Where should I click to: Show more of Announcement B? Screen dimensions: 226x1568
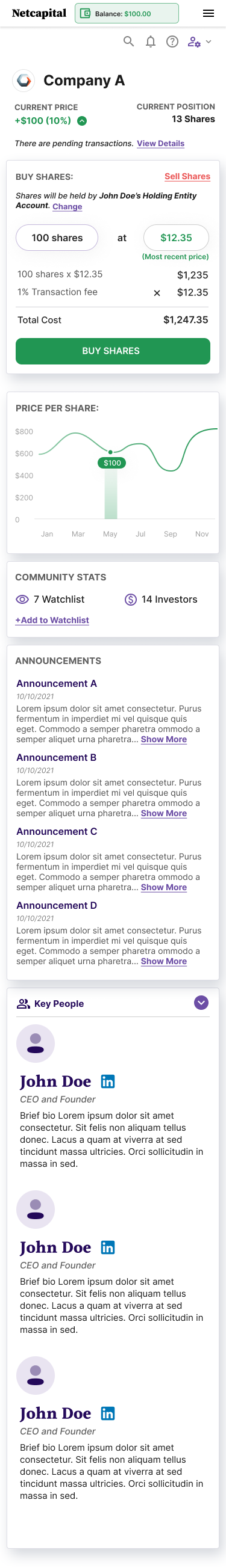164,813
